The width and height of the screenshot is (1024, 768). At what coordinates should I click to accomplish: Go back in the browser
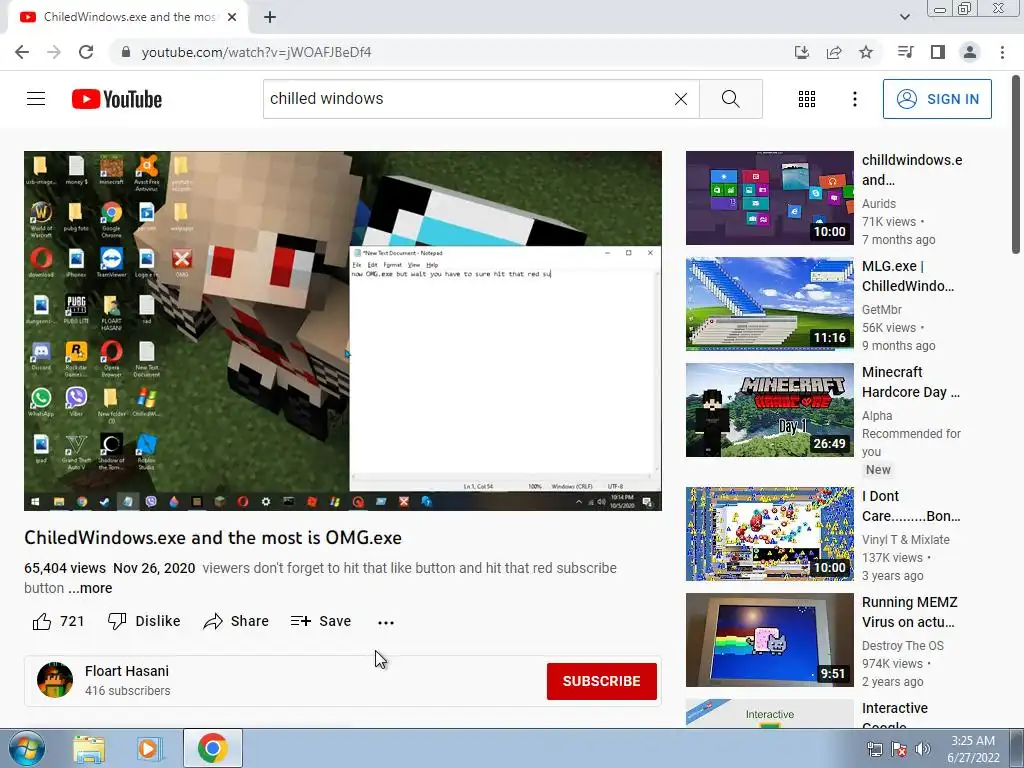point(22,52)
